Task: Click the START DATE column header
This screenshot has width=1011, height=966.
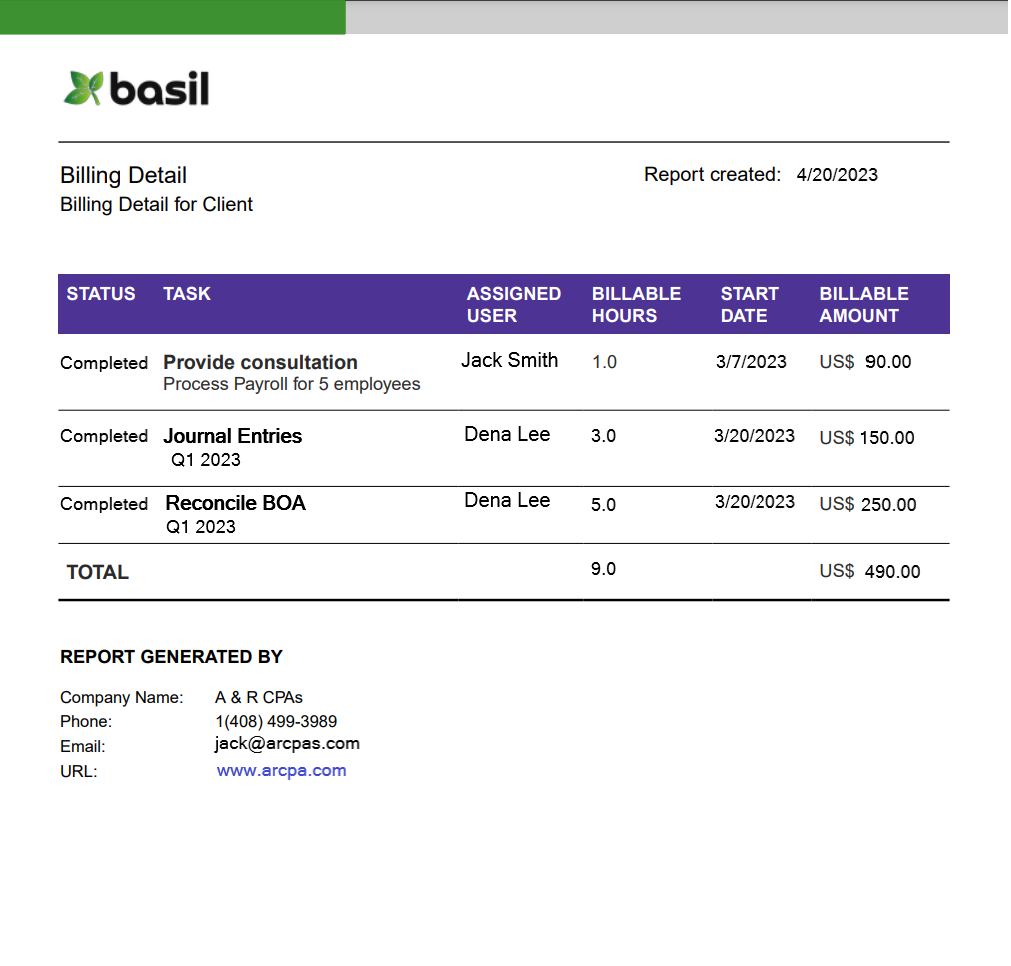Action: click(x=749, y=304)
